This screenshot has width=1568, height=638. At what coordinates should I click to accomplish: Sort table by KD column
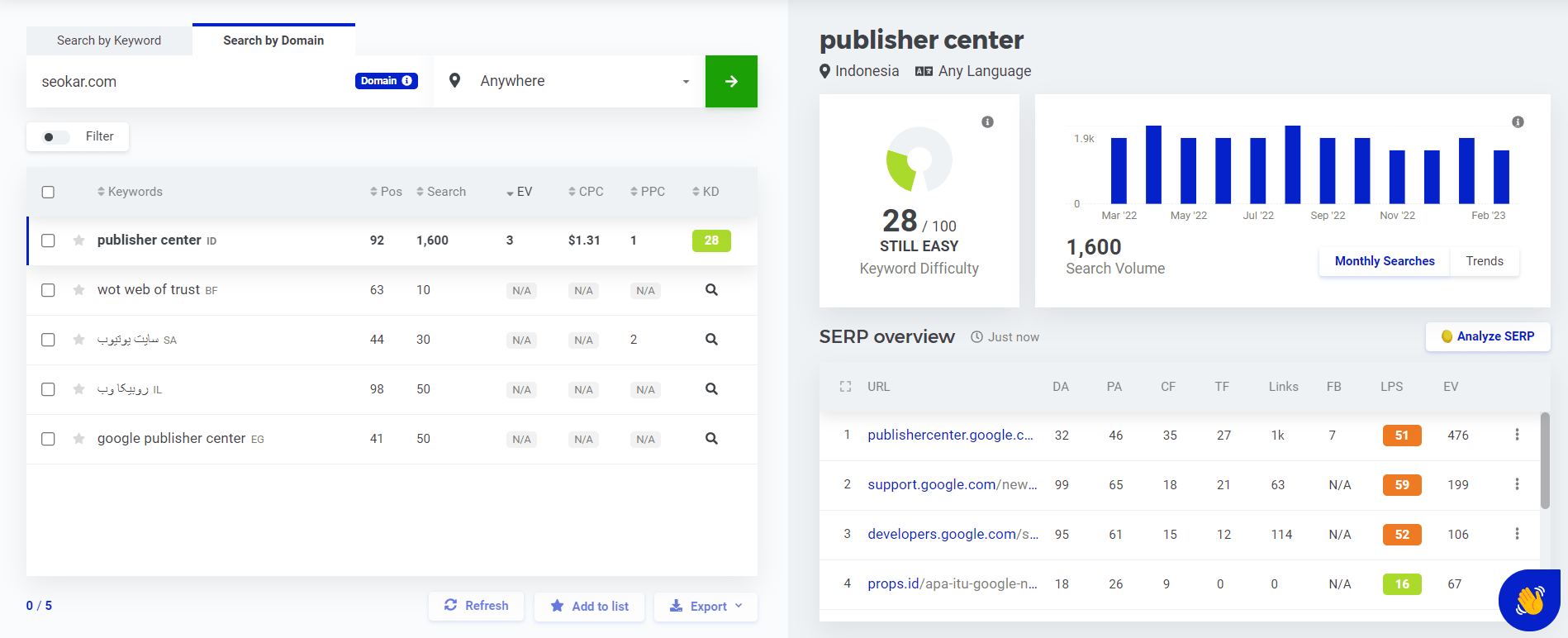pyautogui.click(x=706, y=192)
